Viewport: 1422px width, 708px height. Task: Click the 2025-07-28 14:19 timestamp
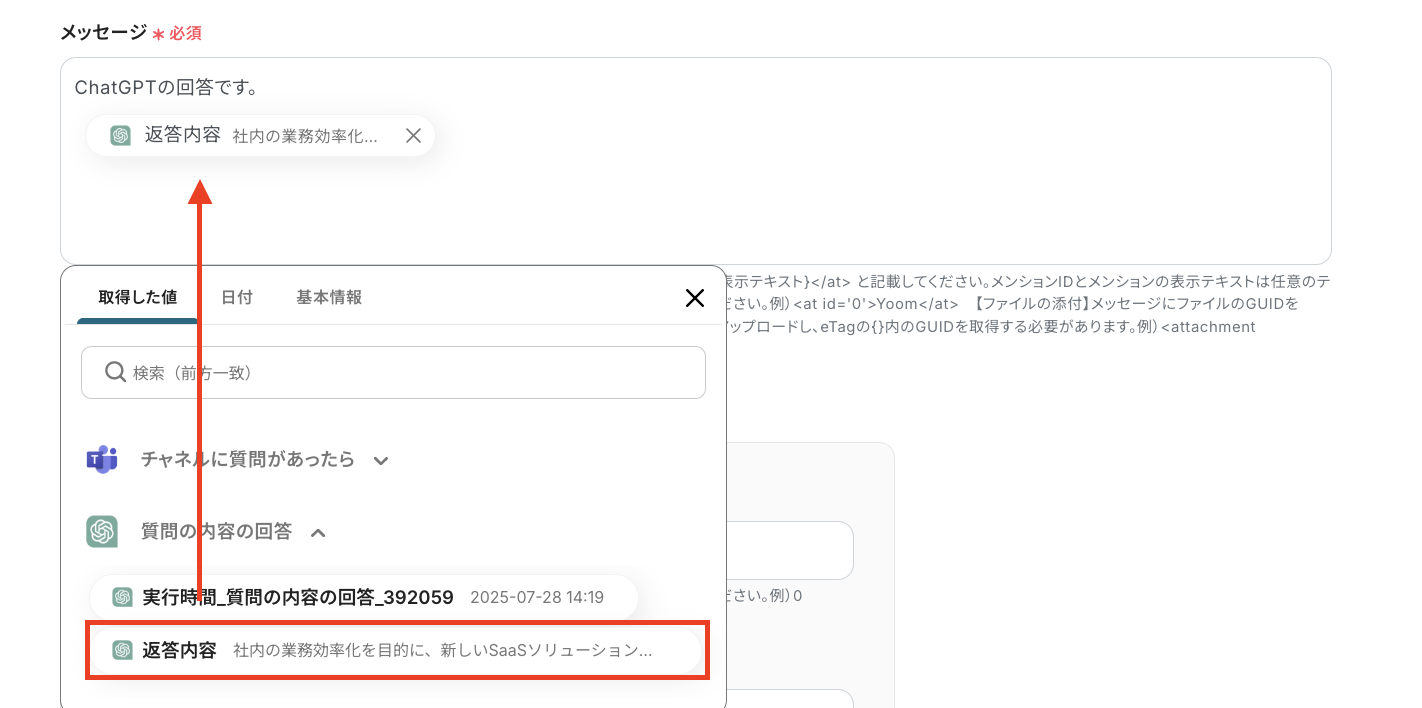[x=537, y=598]
